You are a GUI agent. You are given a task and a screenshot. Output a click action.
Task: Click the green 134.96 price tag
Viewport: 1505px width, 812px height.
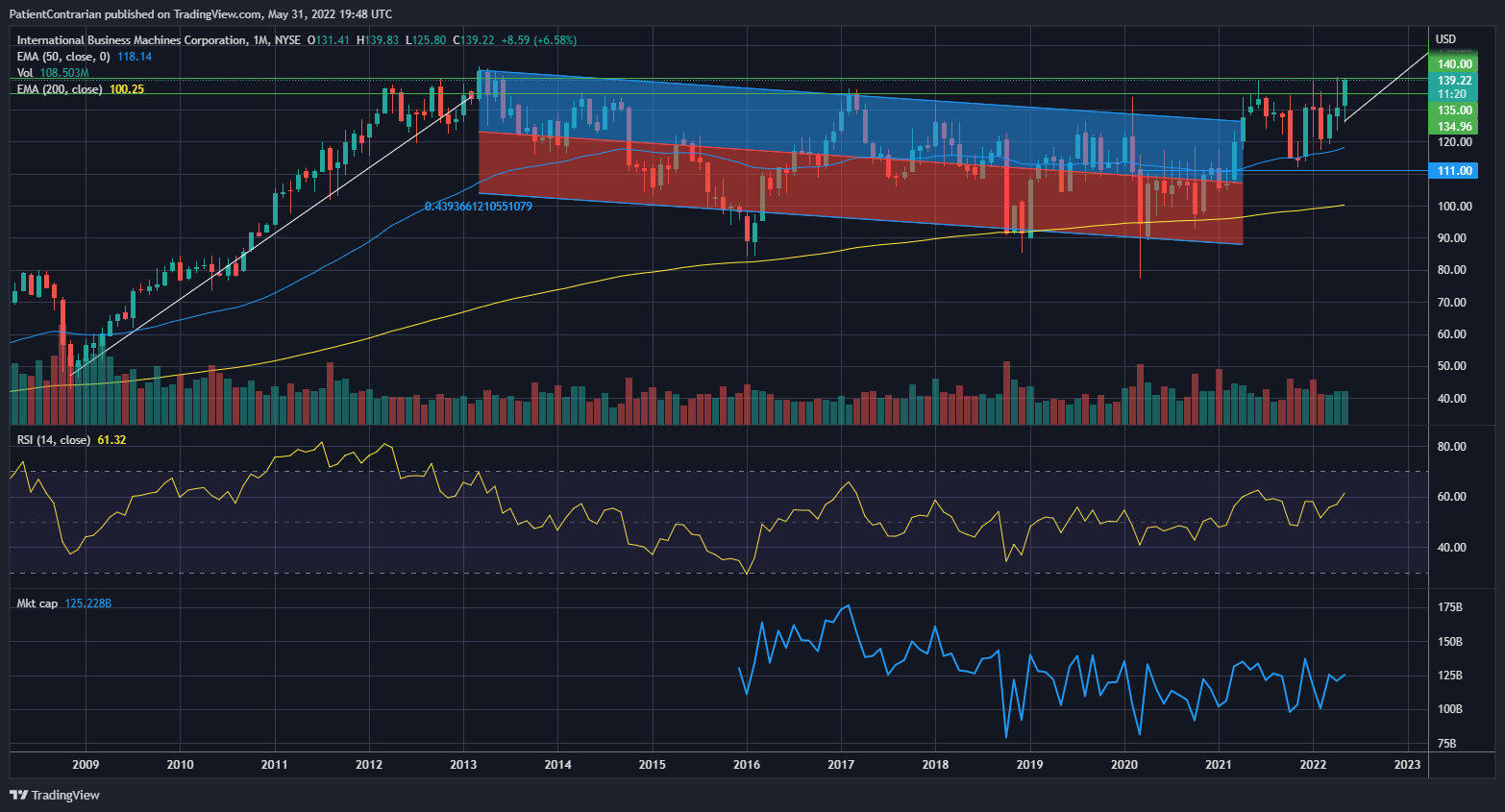click(1454, 127)
